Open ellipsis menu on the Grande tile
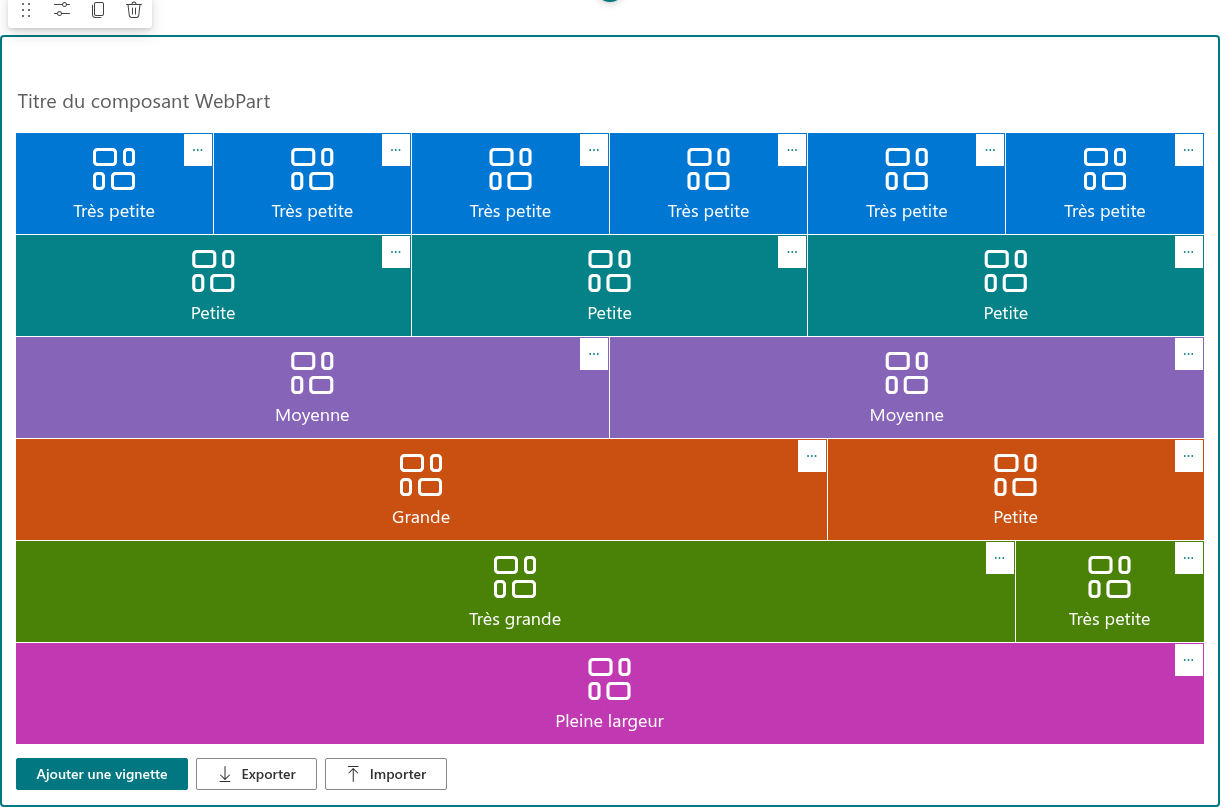Screen dimensions: 1225x810 pyautogui.click(x=812, y=456)
